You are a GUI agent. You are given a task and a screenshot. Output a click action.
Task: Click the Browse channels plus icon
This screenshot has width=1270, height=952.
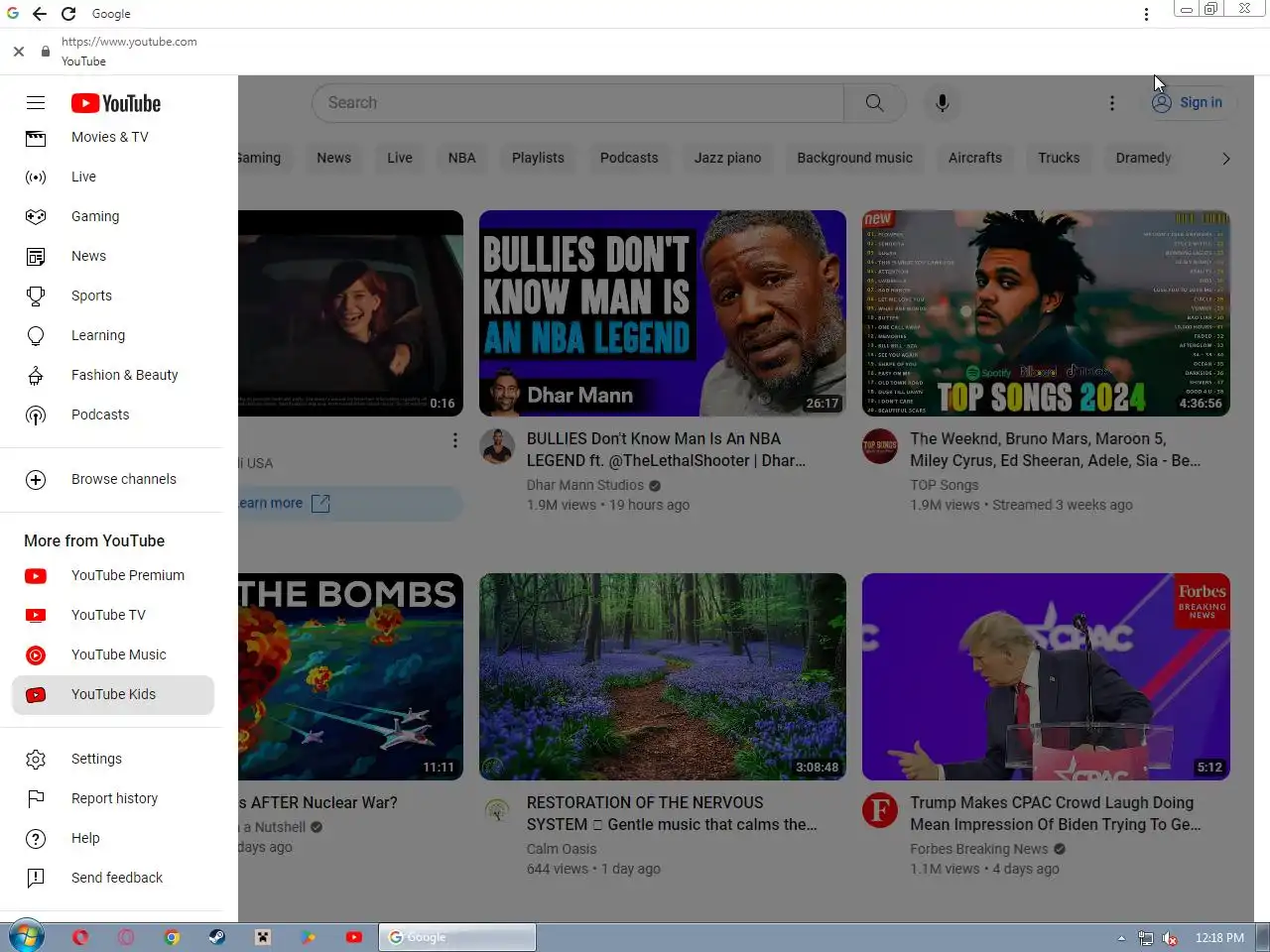pyautogui.click(x=36, y=480)
